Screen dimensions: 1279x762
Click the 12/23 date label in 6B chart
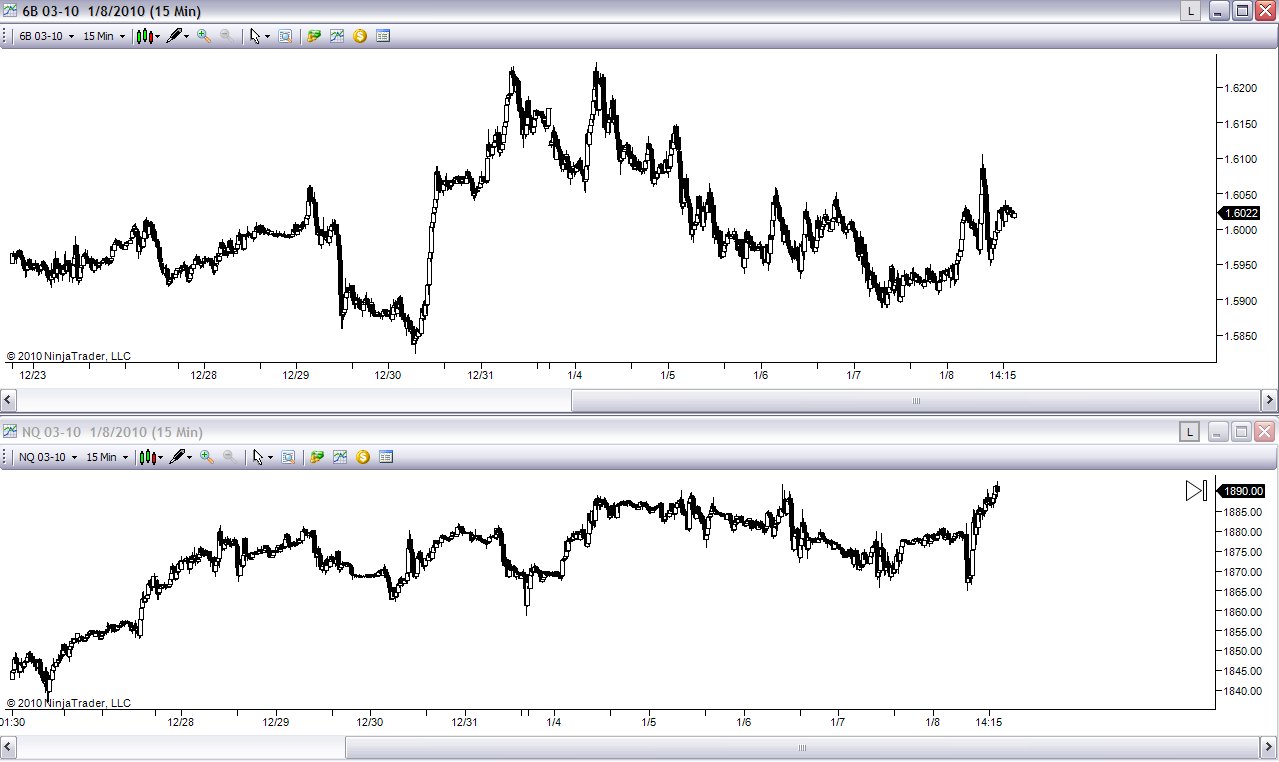pyautogui.click(x=33, y=375)
